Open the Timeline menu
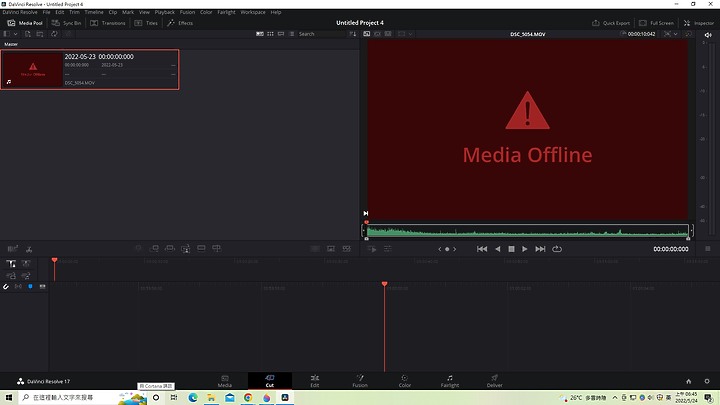The height and width of the screenshot is (405, 720). 94,12
